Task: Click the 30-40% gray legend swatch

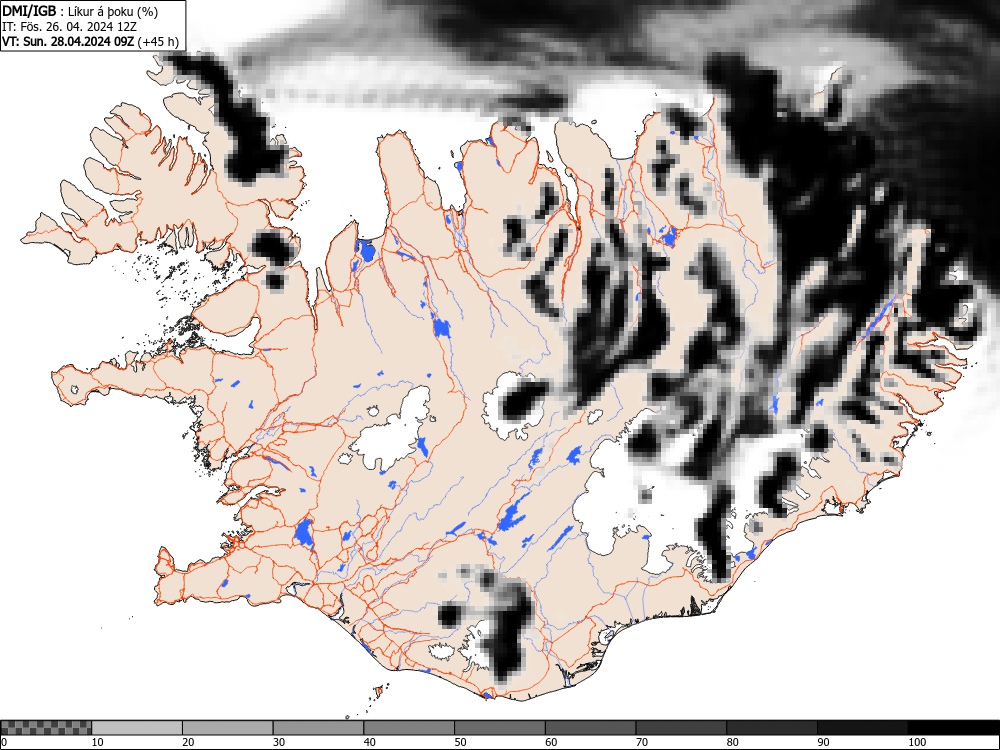Action: [318, 728]
